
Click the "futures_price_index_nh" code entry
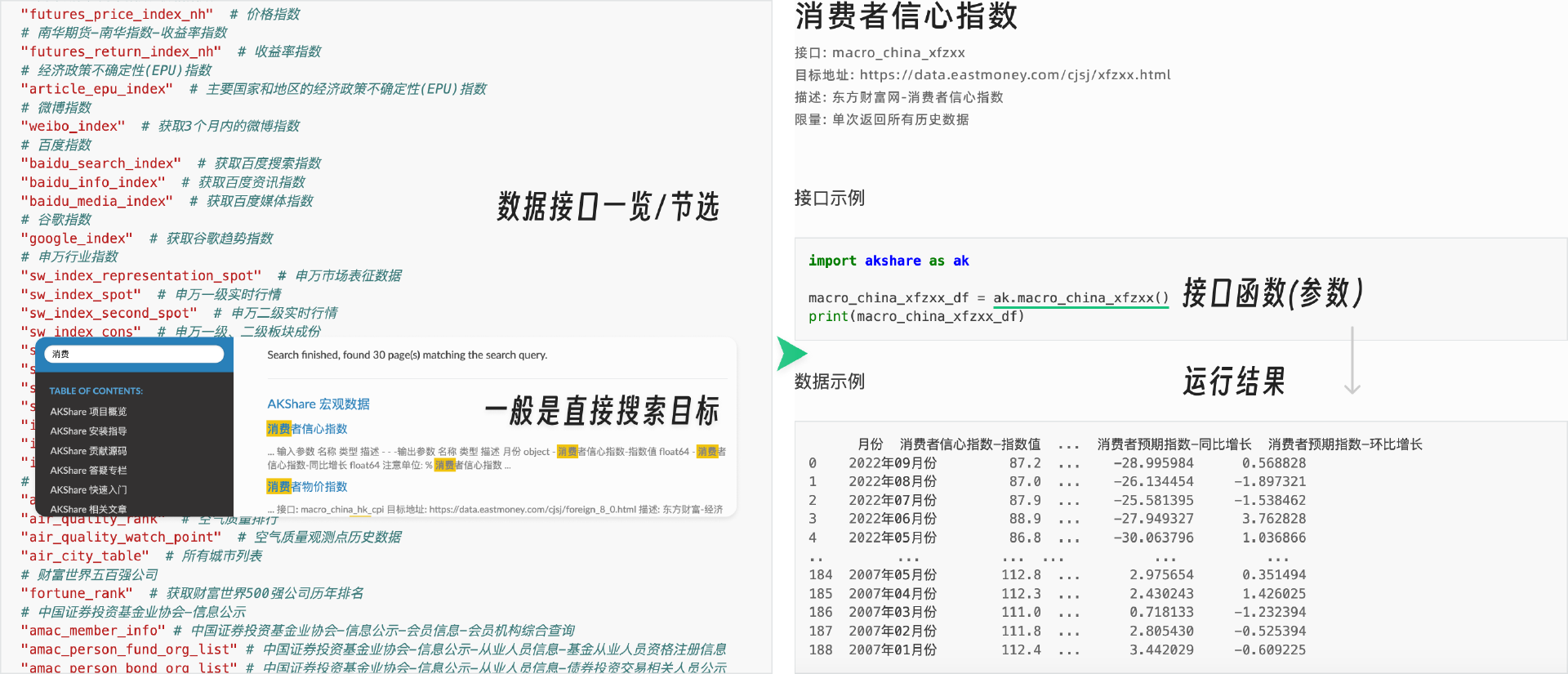[x=117, y=14]
